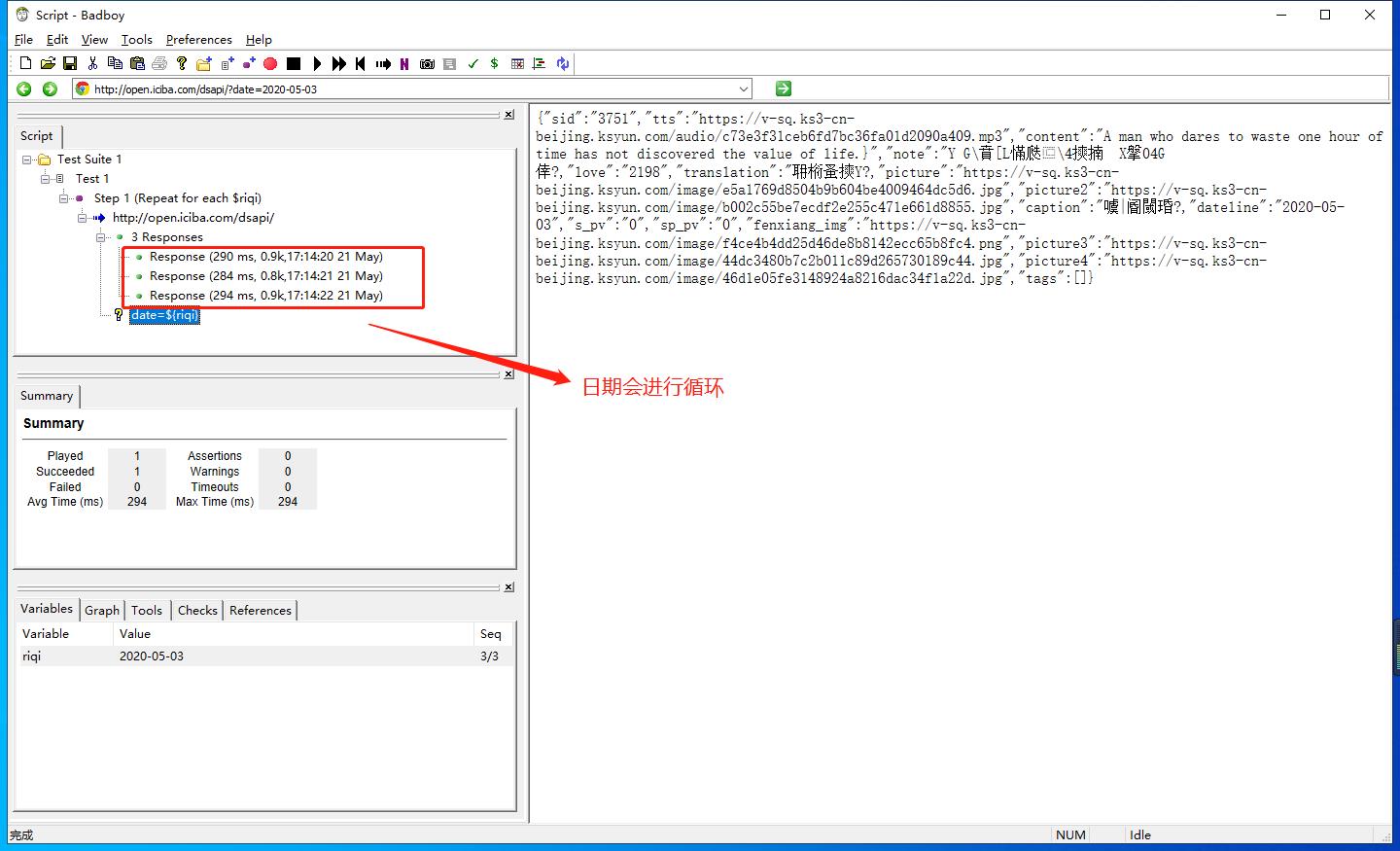Play script with single play arrow
Viewport: 1400px width, 851px height.
317,63
